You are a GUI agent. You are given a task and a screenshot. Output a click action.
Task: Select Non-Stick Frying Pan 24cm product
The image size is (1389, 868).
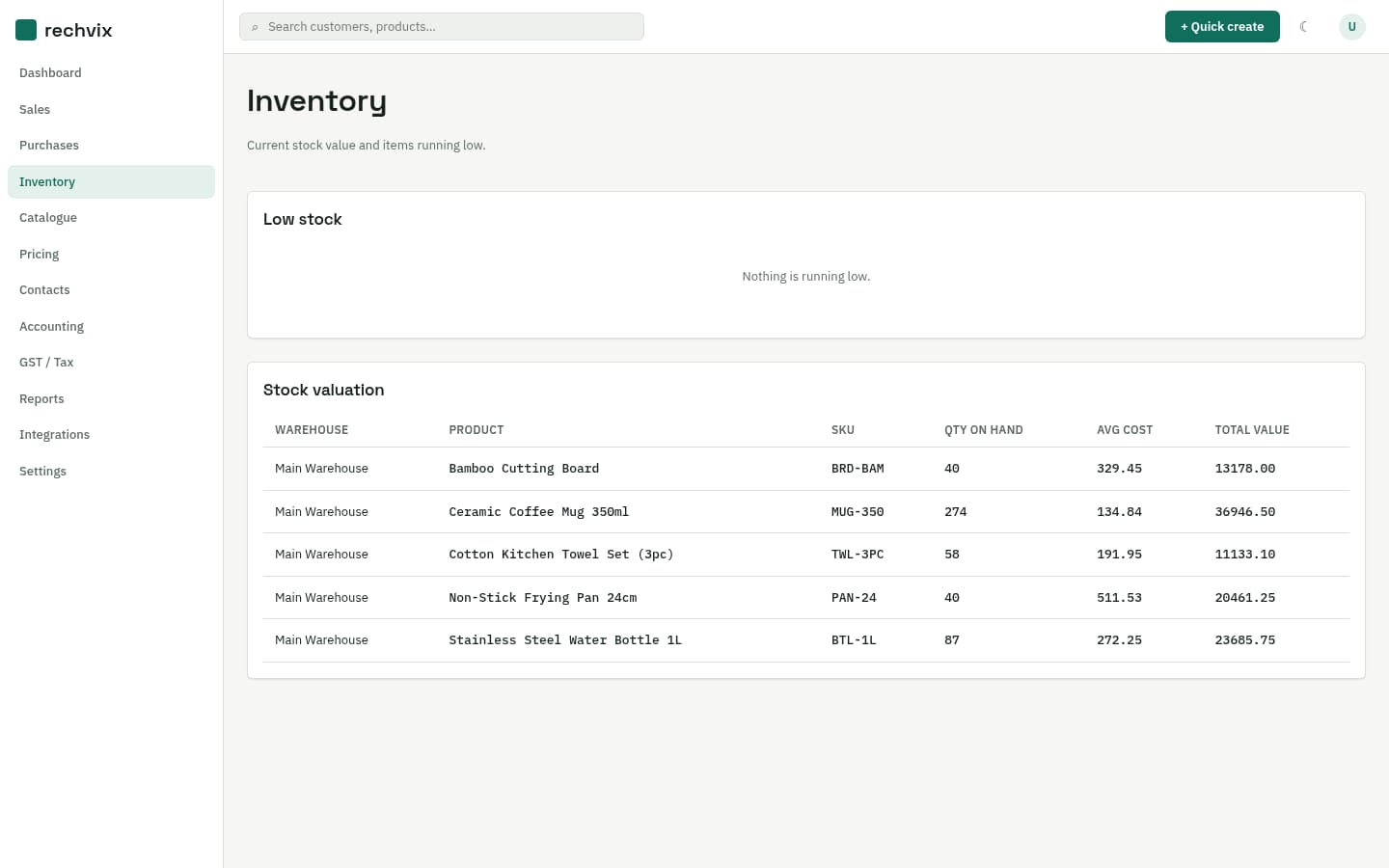543,598
